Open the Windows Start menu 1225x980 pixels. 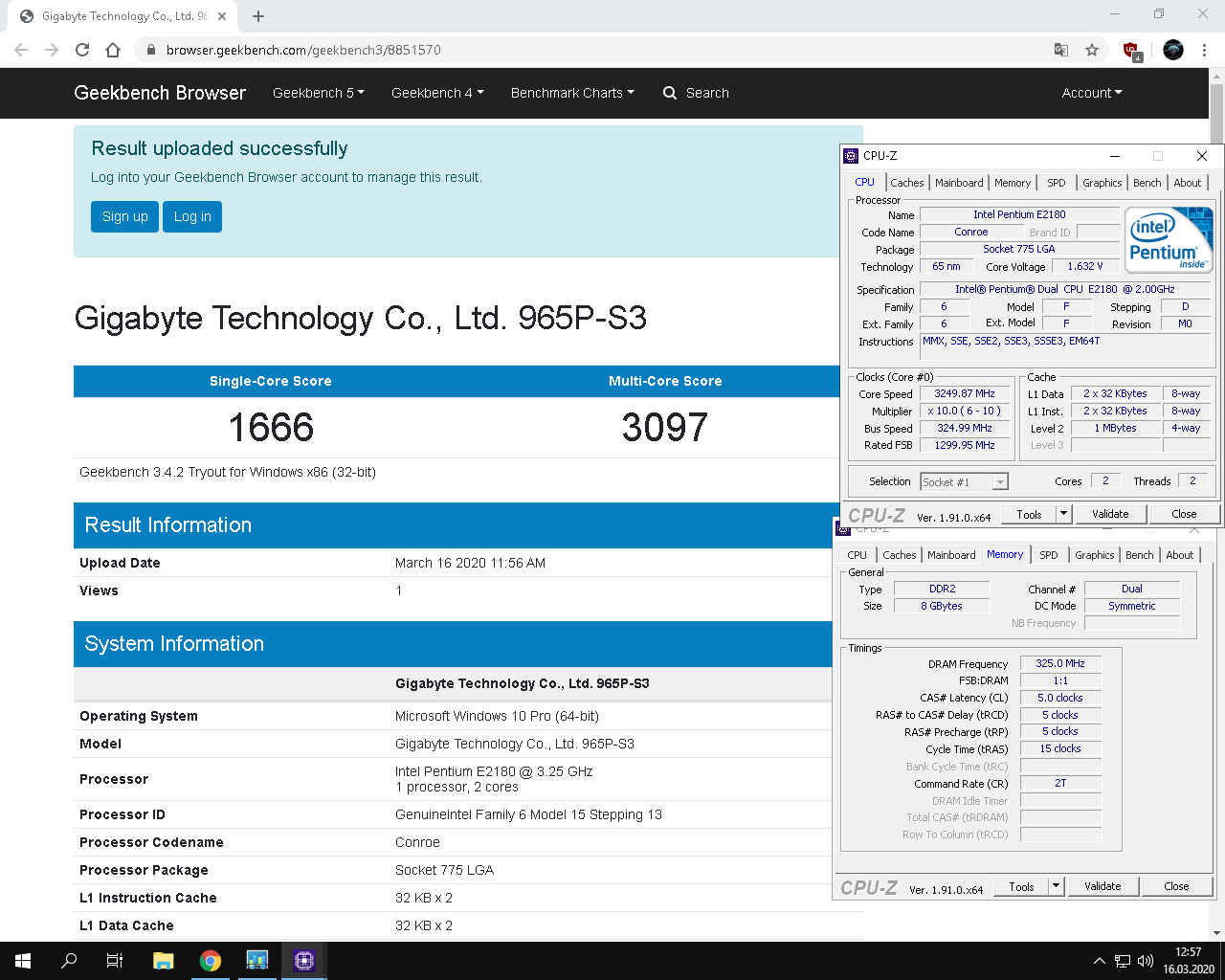23,961
